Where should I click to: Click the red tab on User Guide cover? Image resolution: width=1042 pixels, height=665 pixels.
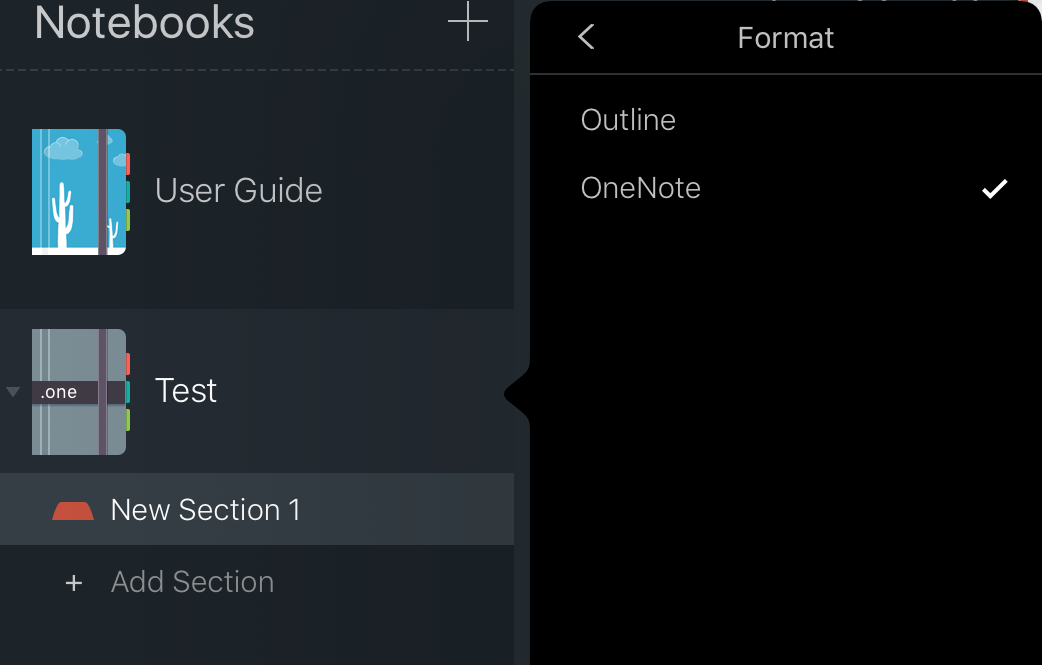pyautogui.click(x=128, y=164)
